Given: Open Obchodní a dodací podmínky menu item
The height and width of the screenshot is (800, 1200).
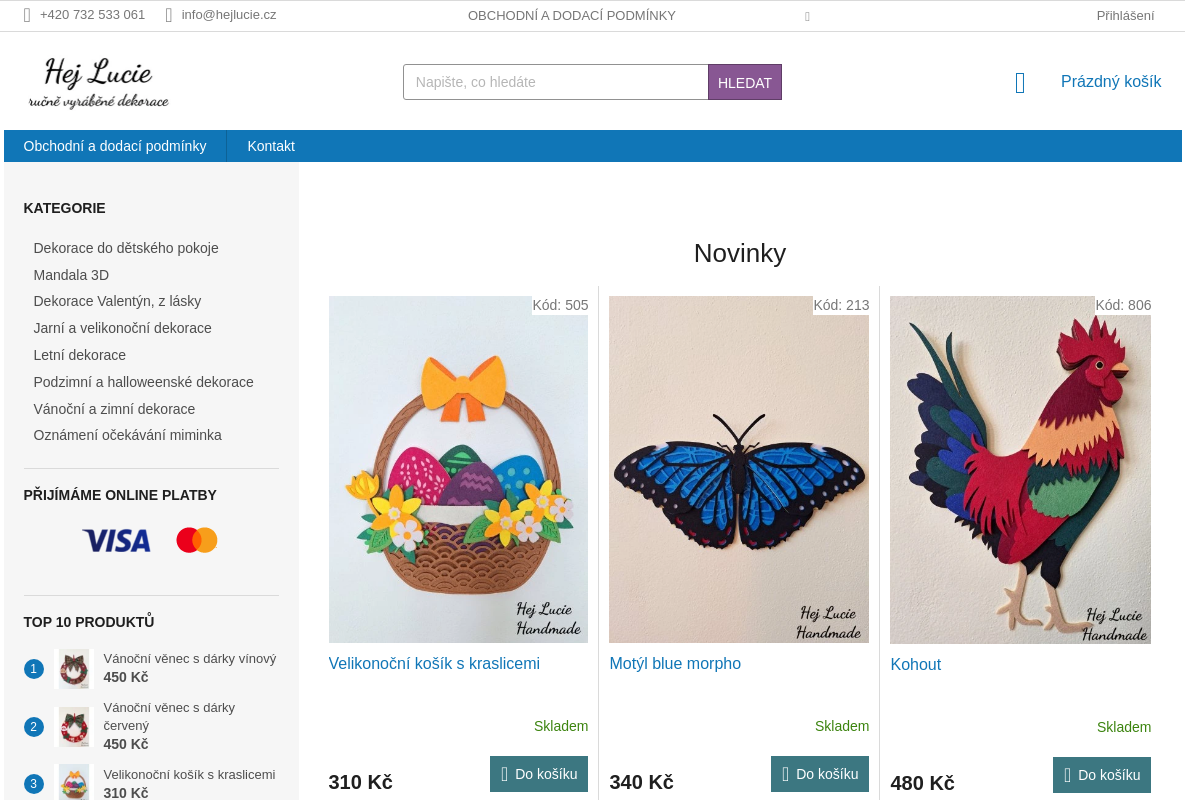Looking at the screenshot, I should pos(115,146).
